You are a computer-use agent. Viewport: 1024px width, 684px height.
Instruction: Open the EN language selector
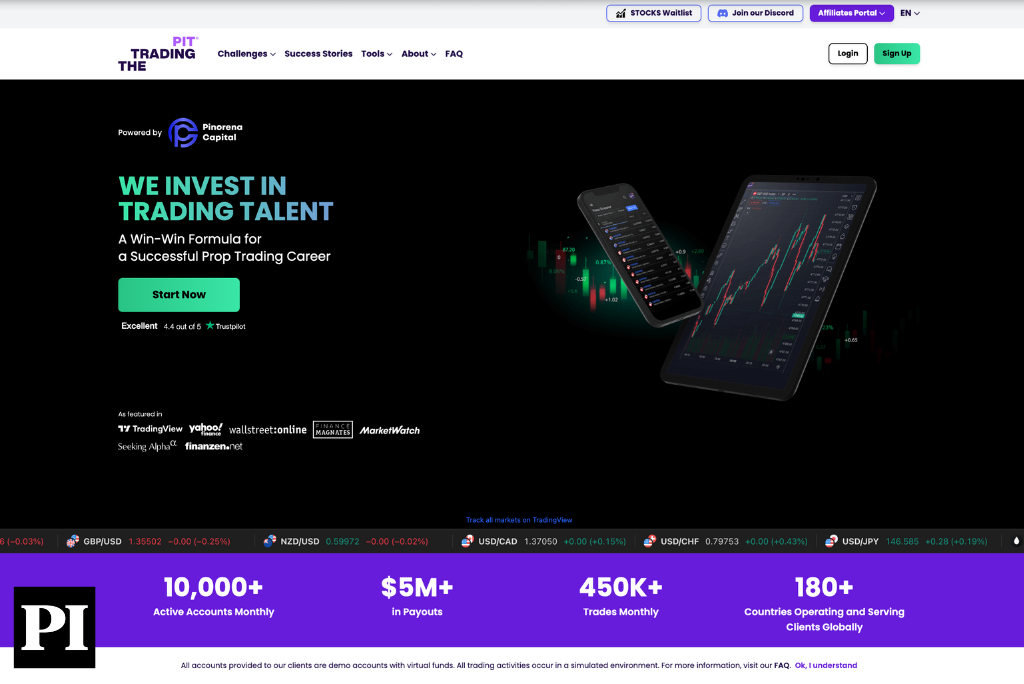(910, 13)
